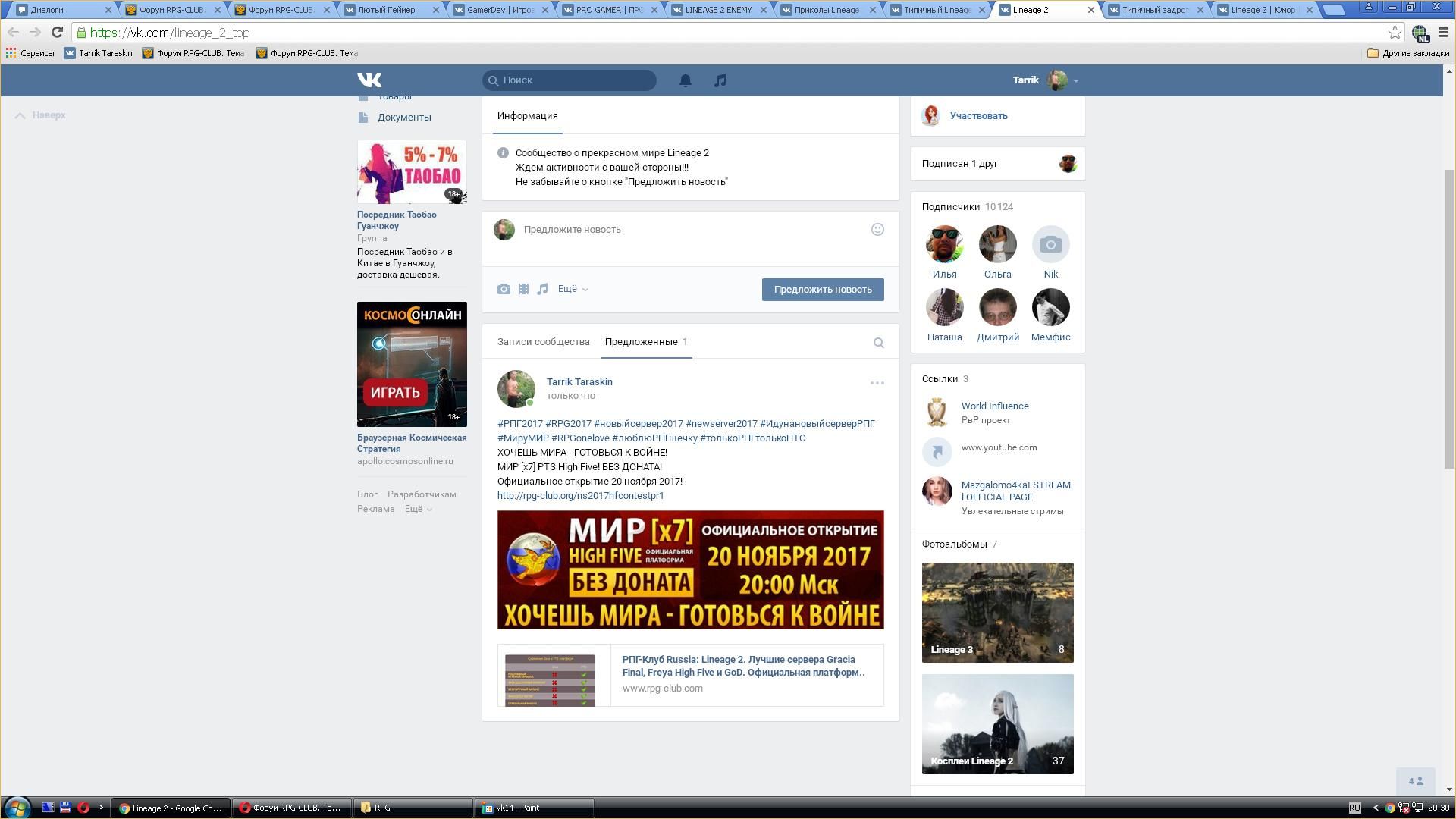1456x819 pixels.
Task: Attach a photo with camera icon
Action: point(504,289)
